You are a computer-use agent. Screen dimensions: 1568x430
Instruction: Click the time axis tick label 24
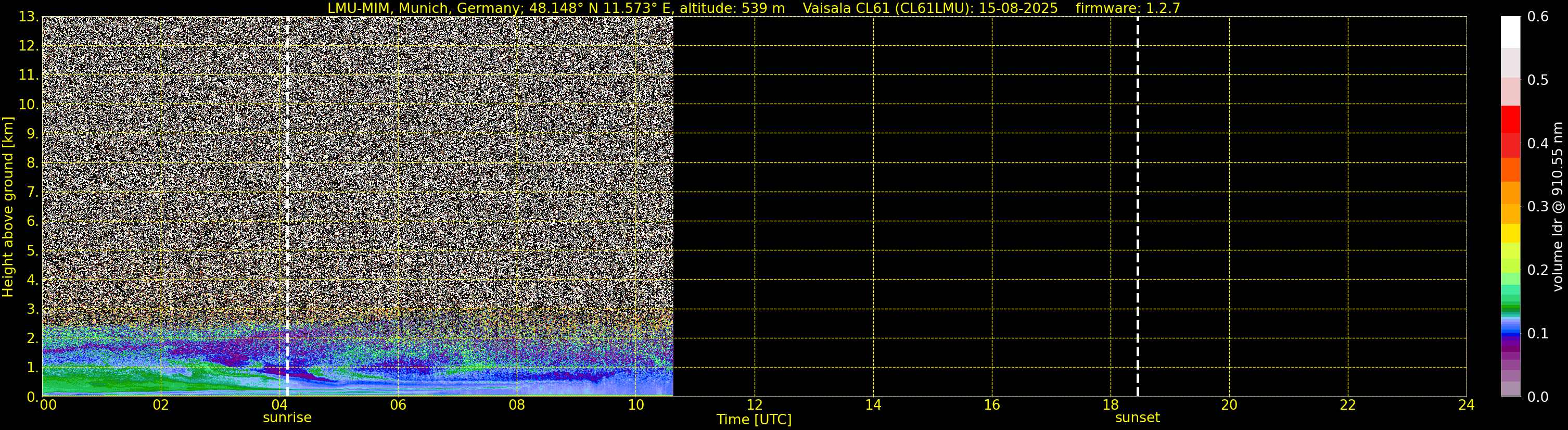point(1467,405)
